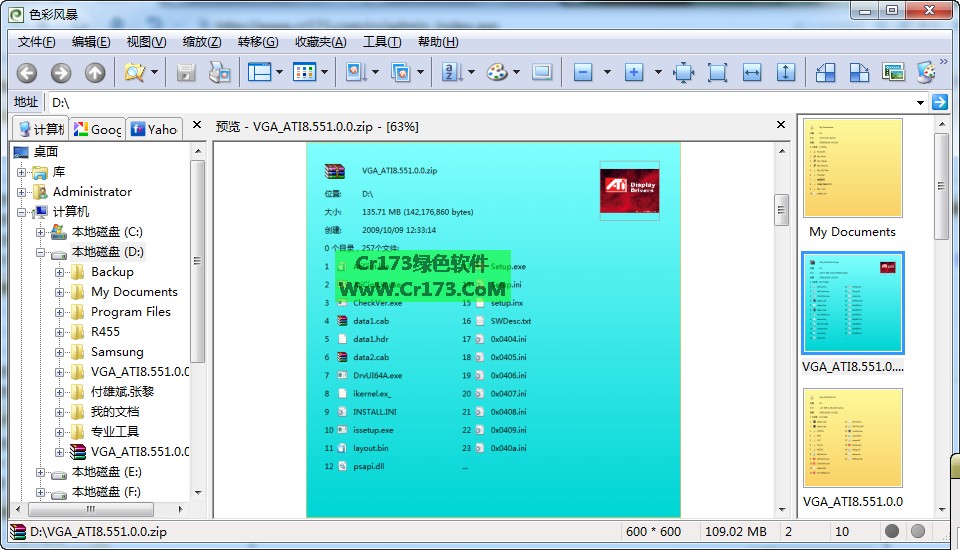Click the My Documents thumbnail
Image resolution: width=960 pixels, height=550 pixels.
tap(852, 168)
